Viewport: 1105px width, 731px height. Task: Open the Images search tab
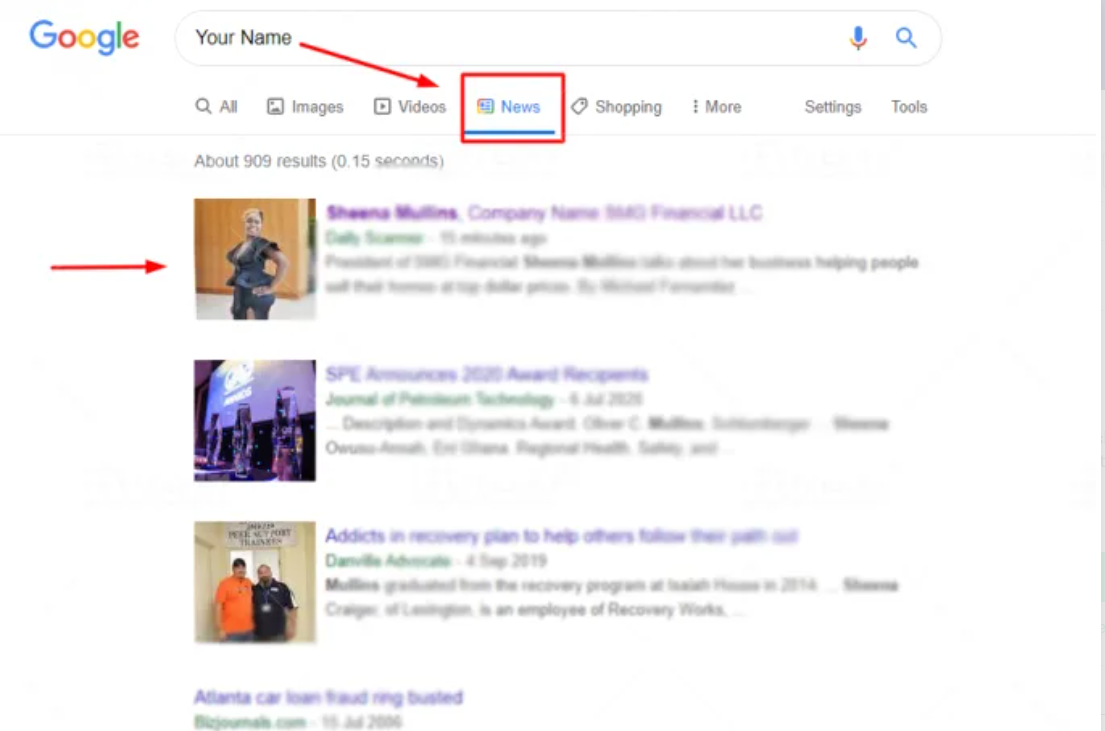(305, 107)
